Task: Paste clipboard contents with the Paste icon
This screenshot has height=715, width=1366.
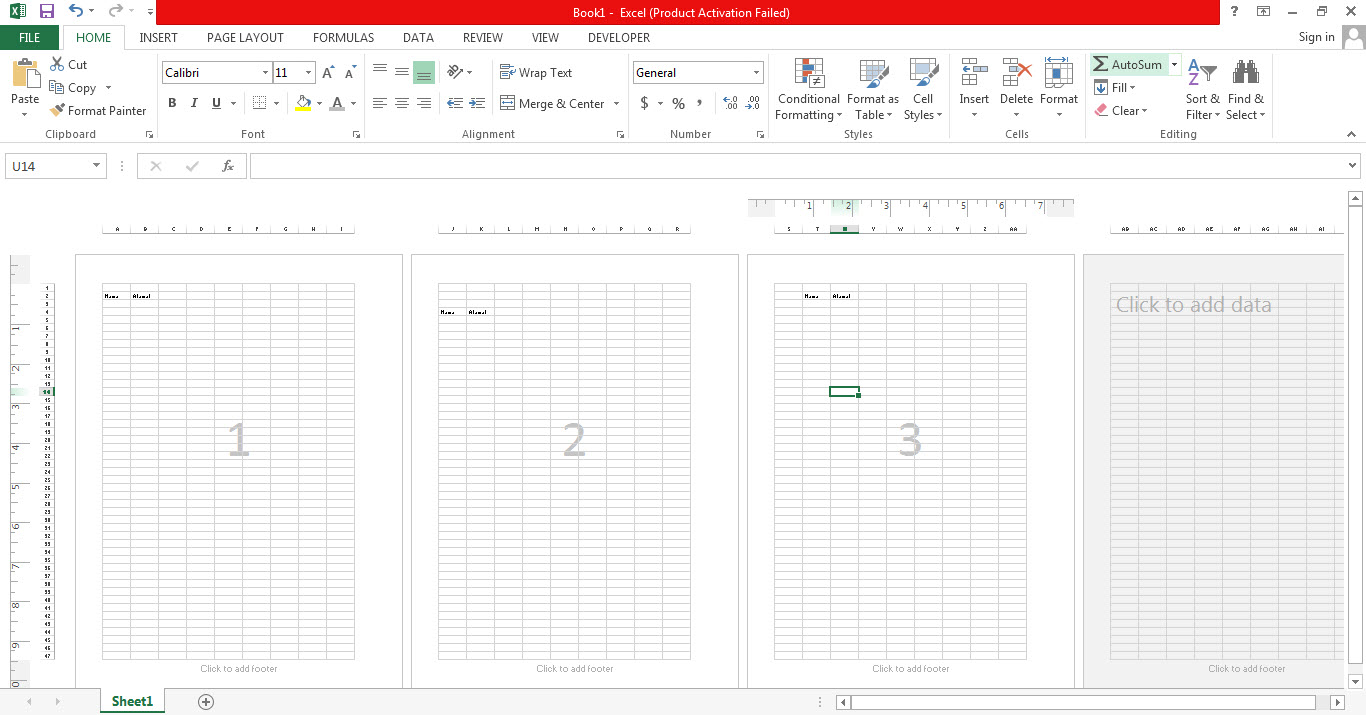Action: (x=25, y=73)
